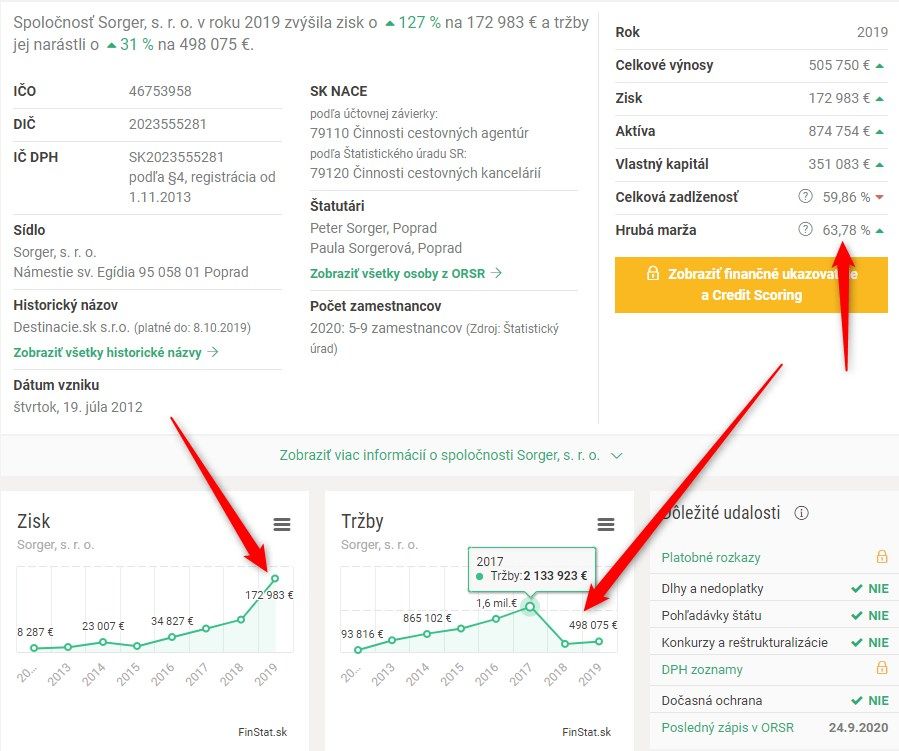Screen dimensions: 899x751
Task: Open Zobraziť všetky osoby z ORSR link
Action: [406, 273]
